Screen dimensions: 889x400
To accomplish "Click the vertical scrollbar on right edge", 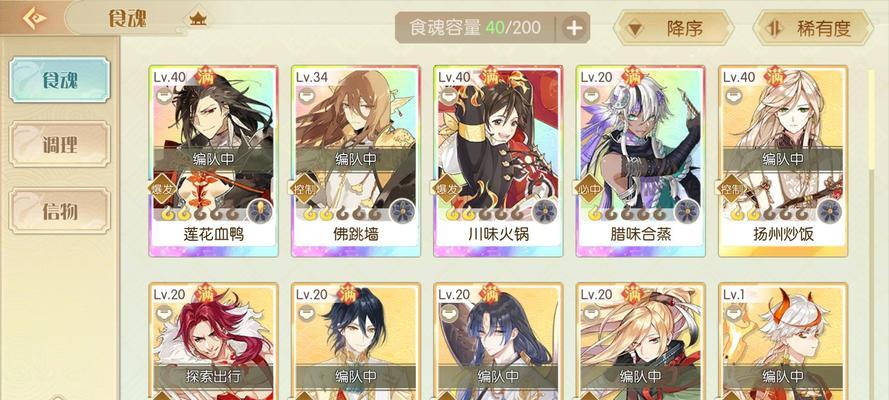I will tap(873, 119).
